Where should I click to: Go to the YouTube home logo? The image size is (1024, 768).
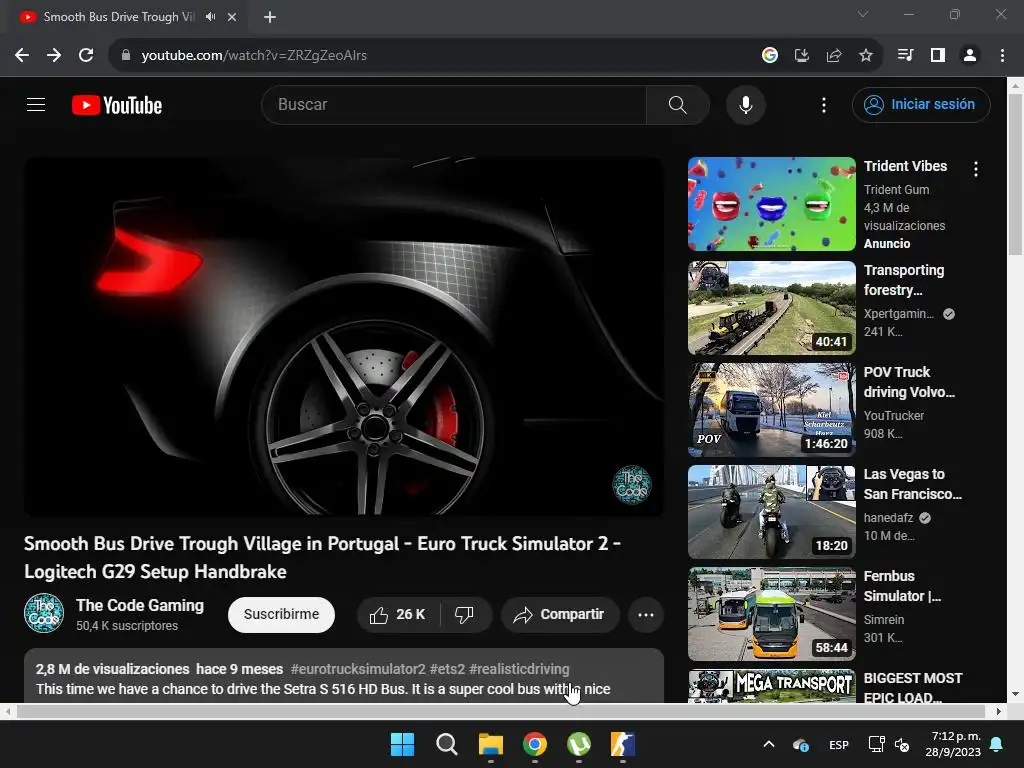(x=117, y=105)
